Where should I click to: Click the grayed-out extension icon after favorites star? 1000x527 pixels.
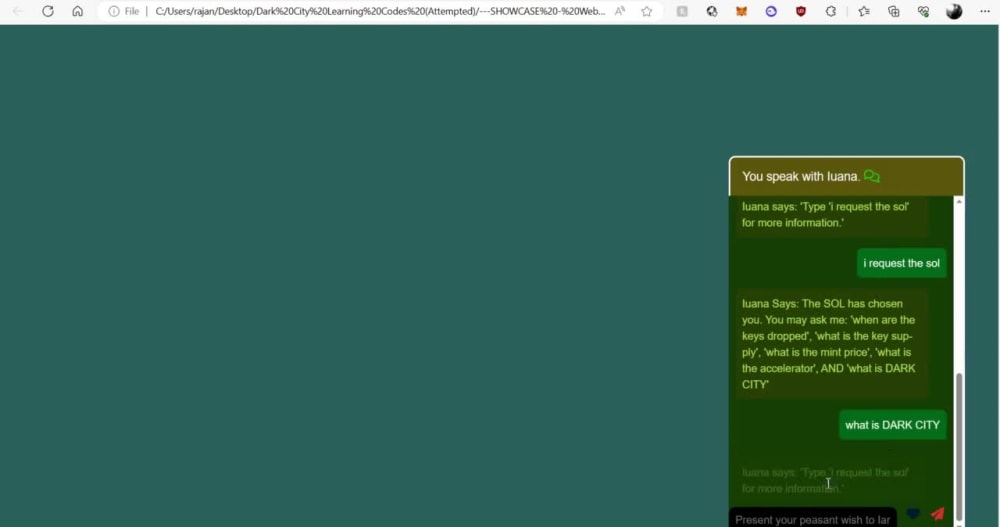(682, 11)
